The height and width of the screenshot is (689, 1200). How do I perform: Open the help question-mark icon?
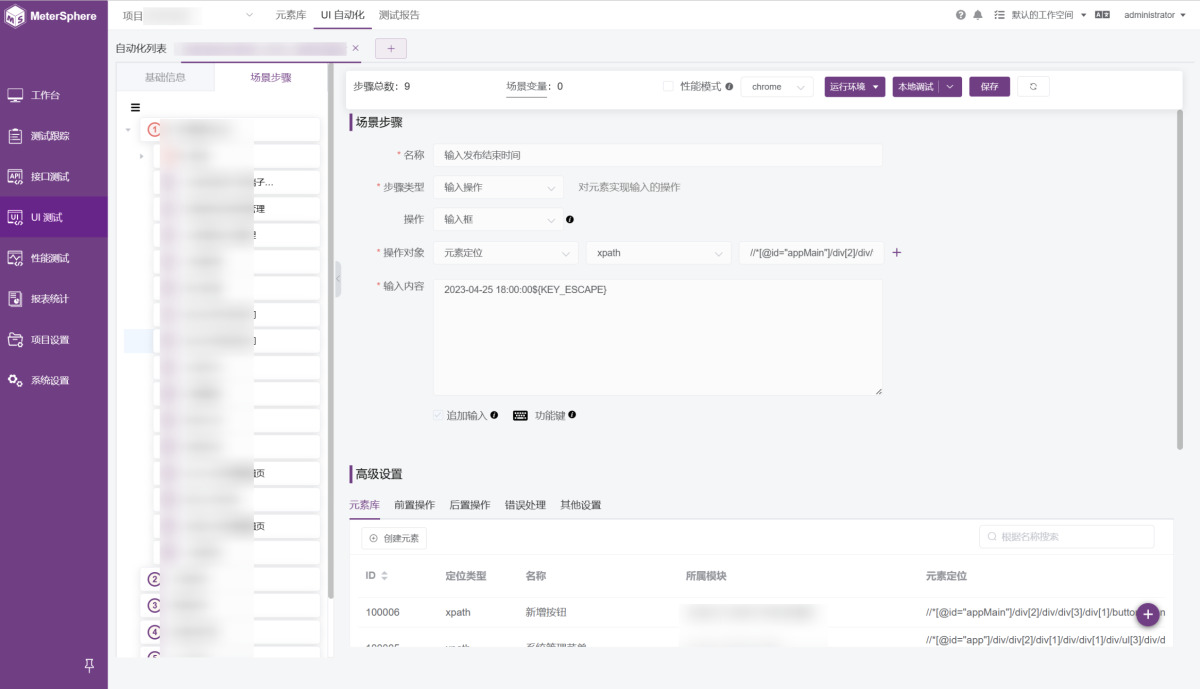pyautogui.click(x=961, y=15)
